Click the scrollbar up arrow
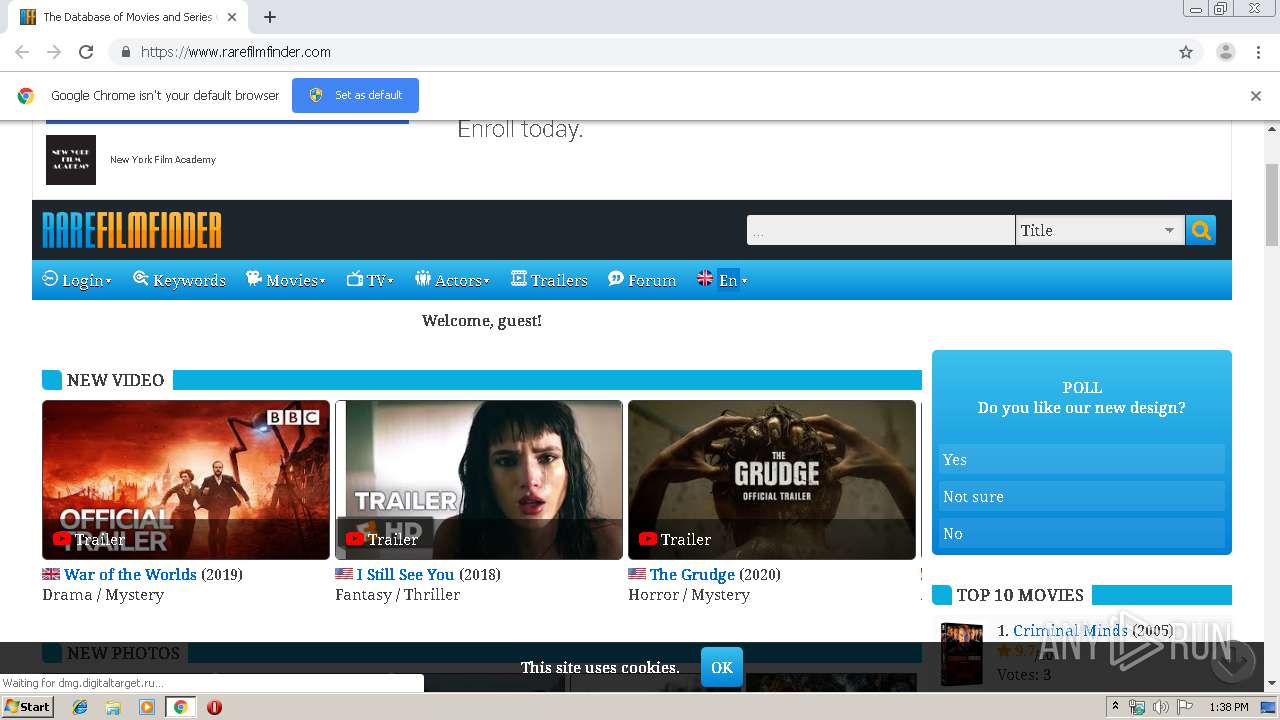 (1272, 129)
